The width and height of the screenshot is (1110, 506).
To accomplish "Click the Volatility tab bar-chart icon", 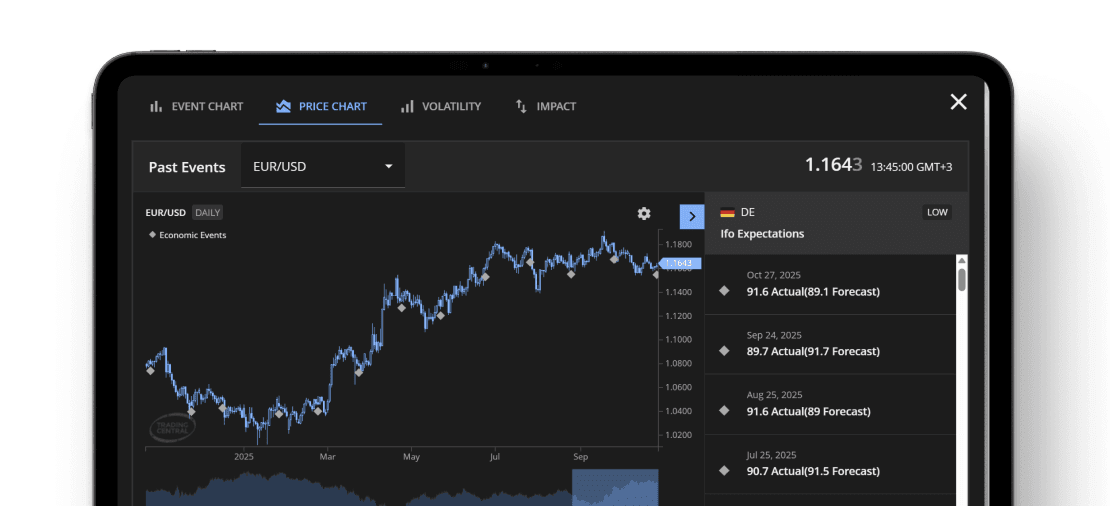I will (x=407, y=106).
